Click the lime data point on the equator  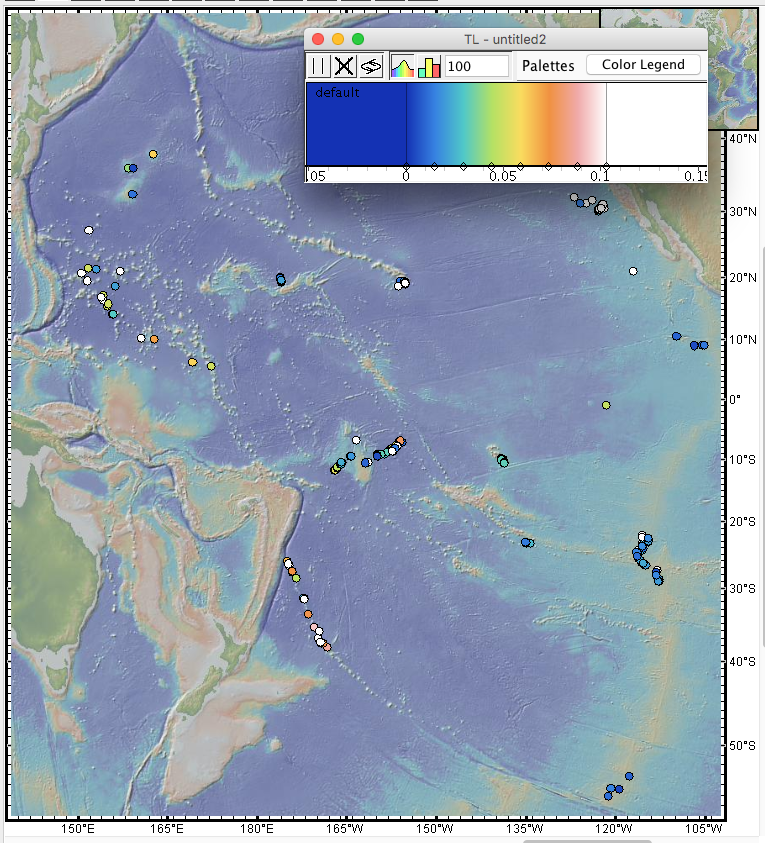[x=606, y=405]
